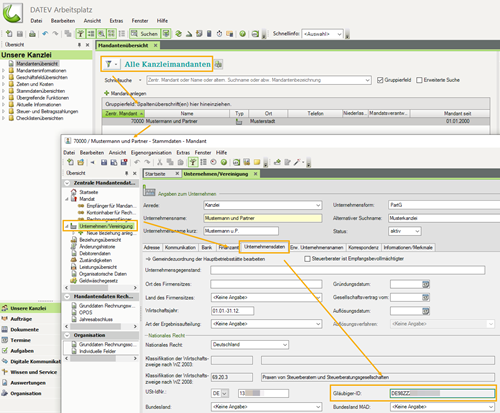The width and height of the screenshot is (500, 413).
Task: Open the Eigenorganisation menu
Action: pos(151,152)
